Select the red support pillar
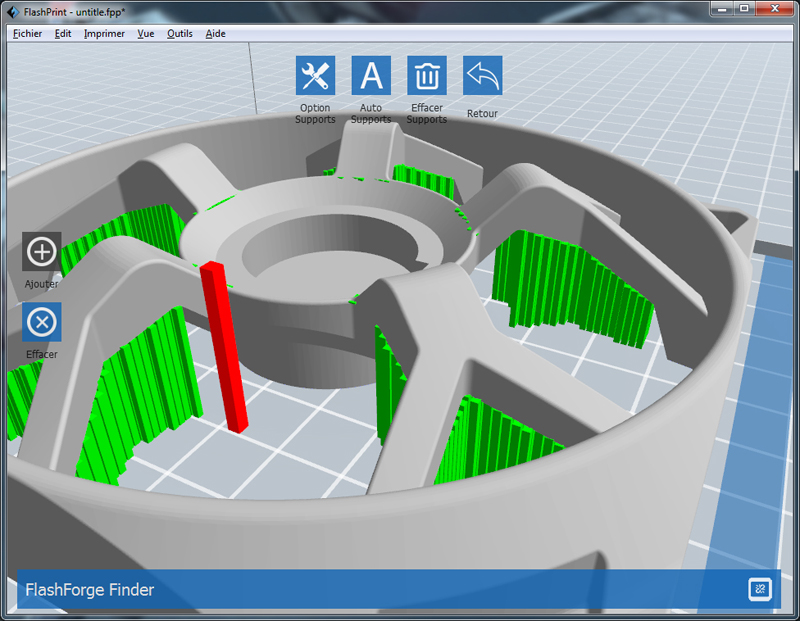The image size is (800, 621). (x=223, y=347)
